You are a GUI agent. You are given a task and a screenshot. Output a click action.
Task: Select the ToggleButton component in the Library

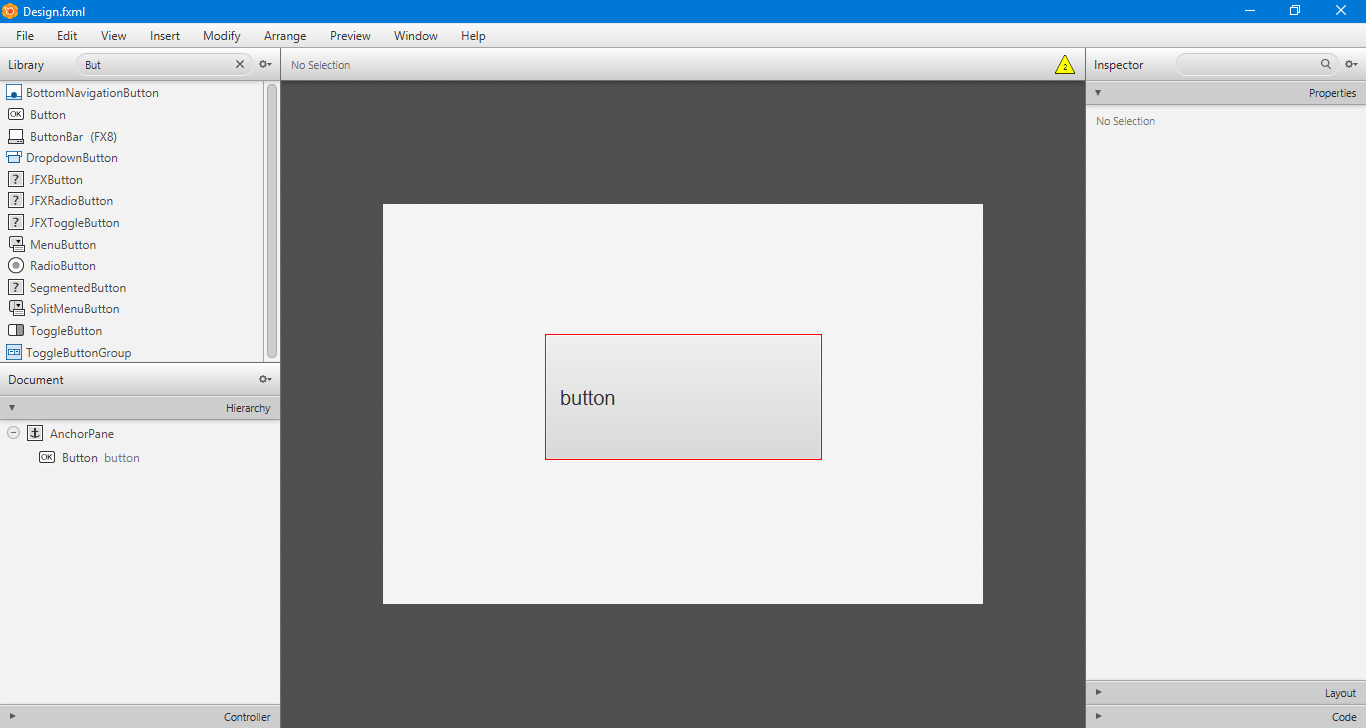(62, 330)
